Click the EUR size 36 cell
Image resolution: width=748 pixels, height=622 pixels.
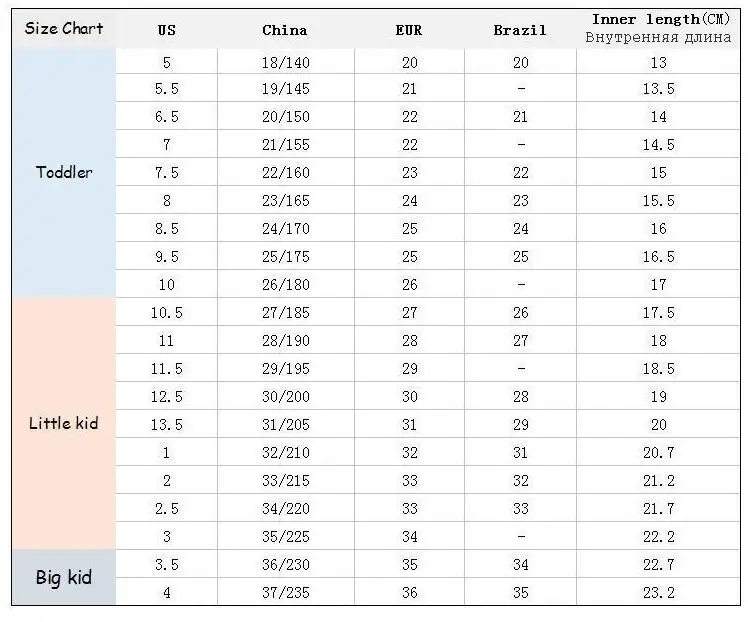click(409, 592)
